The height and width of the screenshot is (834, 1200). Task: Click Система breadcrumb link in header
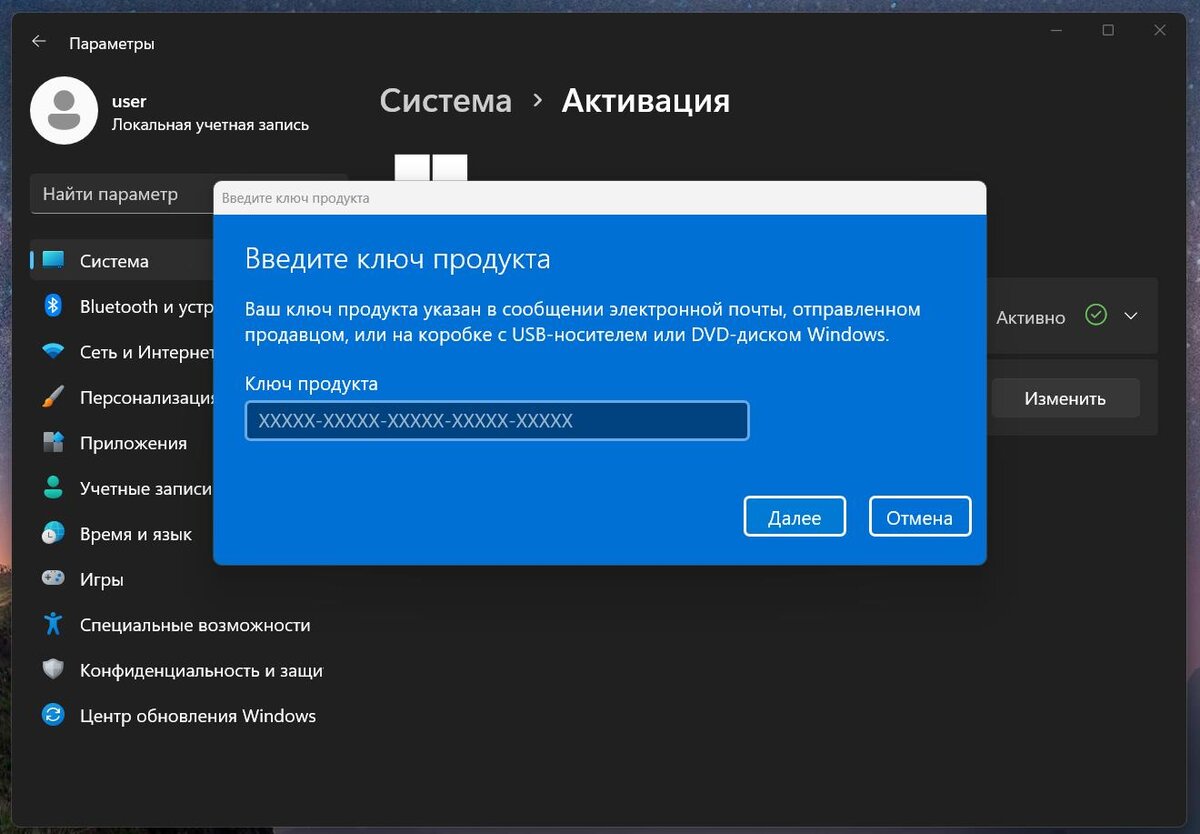point(446,101)
